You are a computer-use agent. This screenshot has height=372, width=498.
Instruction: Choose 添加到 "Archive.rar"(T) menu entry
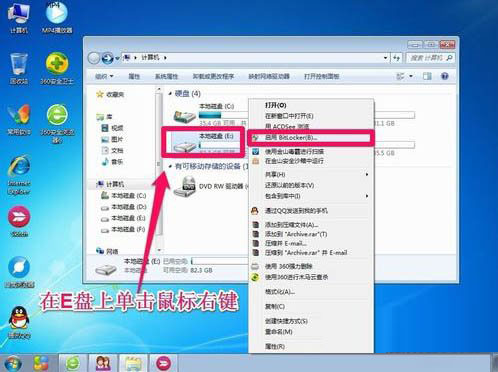[311, 234]
